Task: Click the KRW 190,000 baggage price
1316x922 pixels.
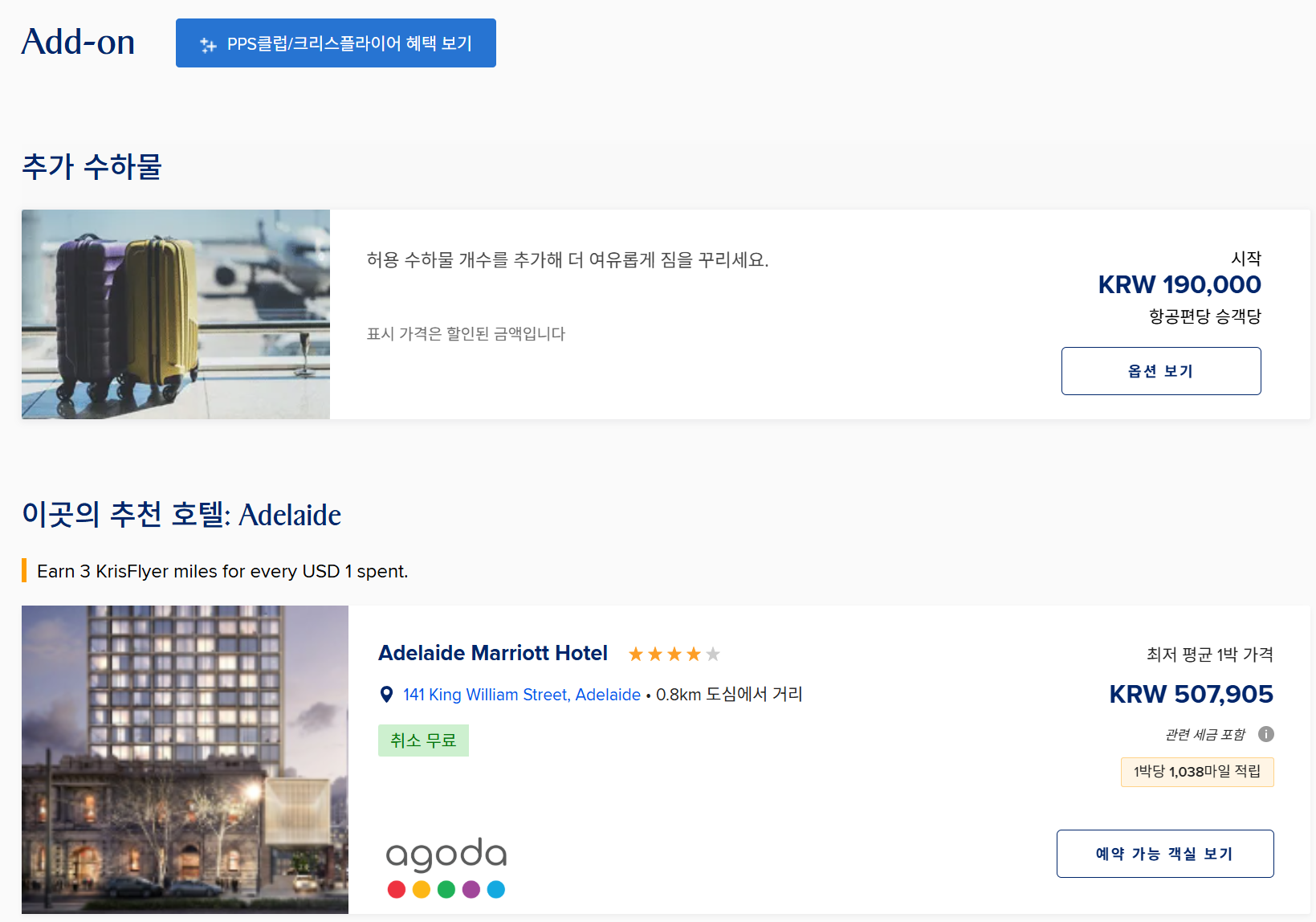Action: point(1180,284)
